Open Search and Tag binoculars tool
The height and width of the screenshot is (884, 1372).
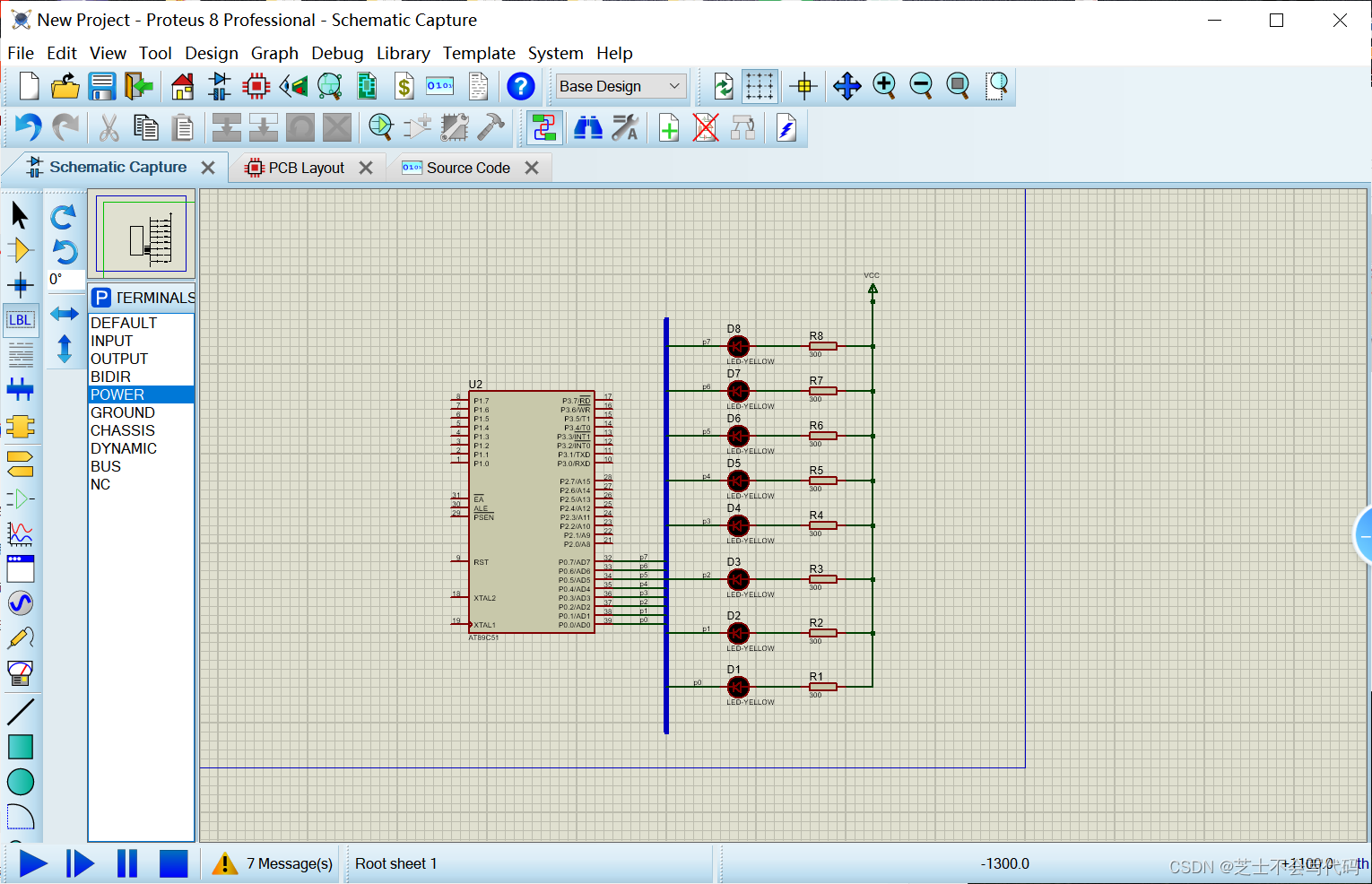(588, 129)
